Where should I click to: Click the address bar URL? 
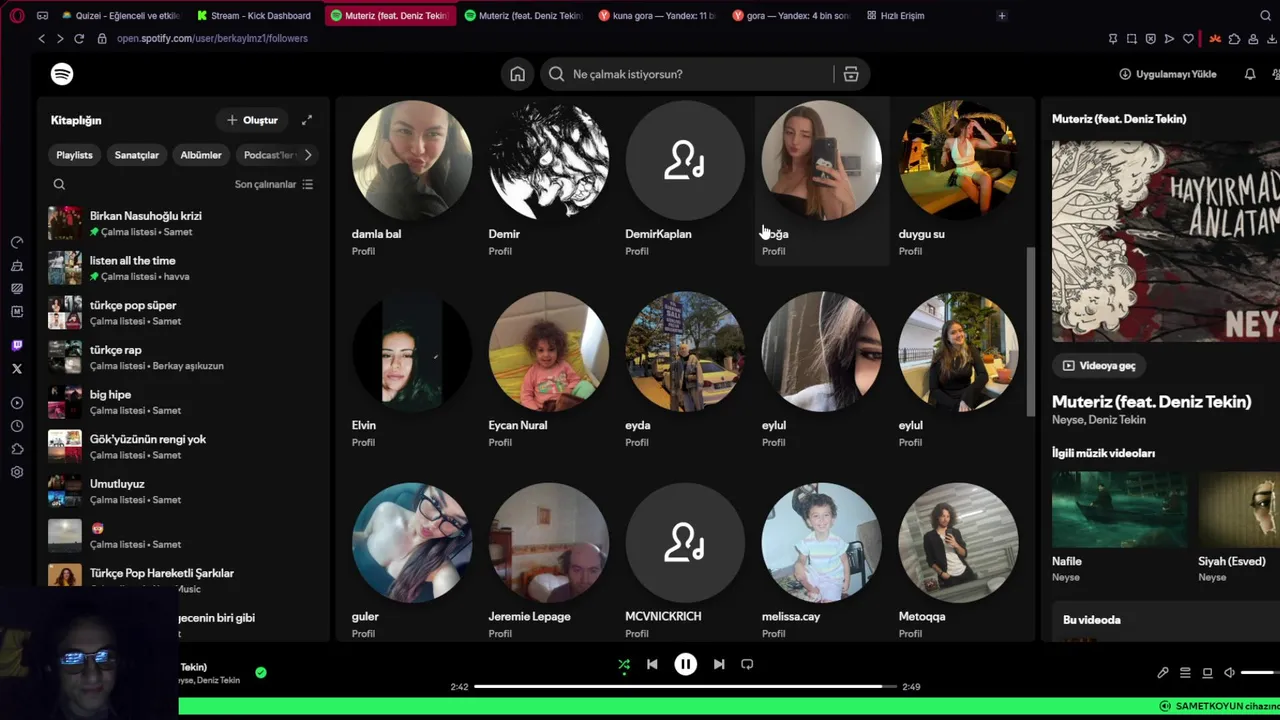click(212, 38)
